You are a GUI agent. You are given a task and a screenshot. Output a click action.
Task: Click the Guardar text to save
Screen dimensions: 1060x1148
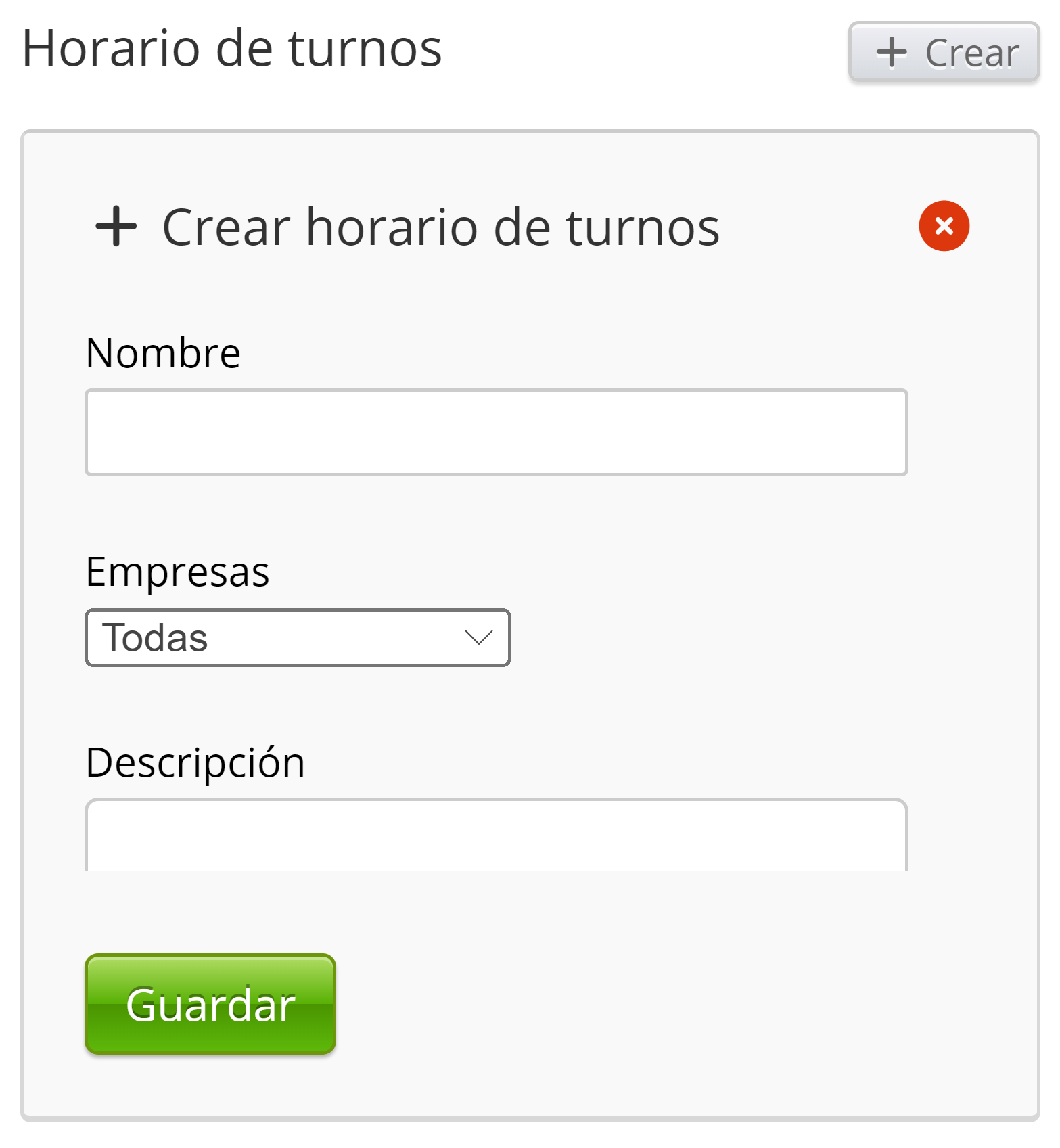click(210, 1005)
